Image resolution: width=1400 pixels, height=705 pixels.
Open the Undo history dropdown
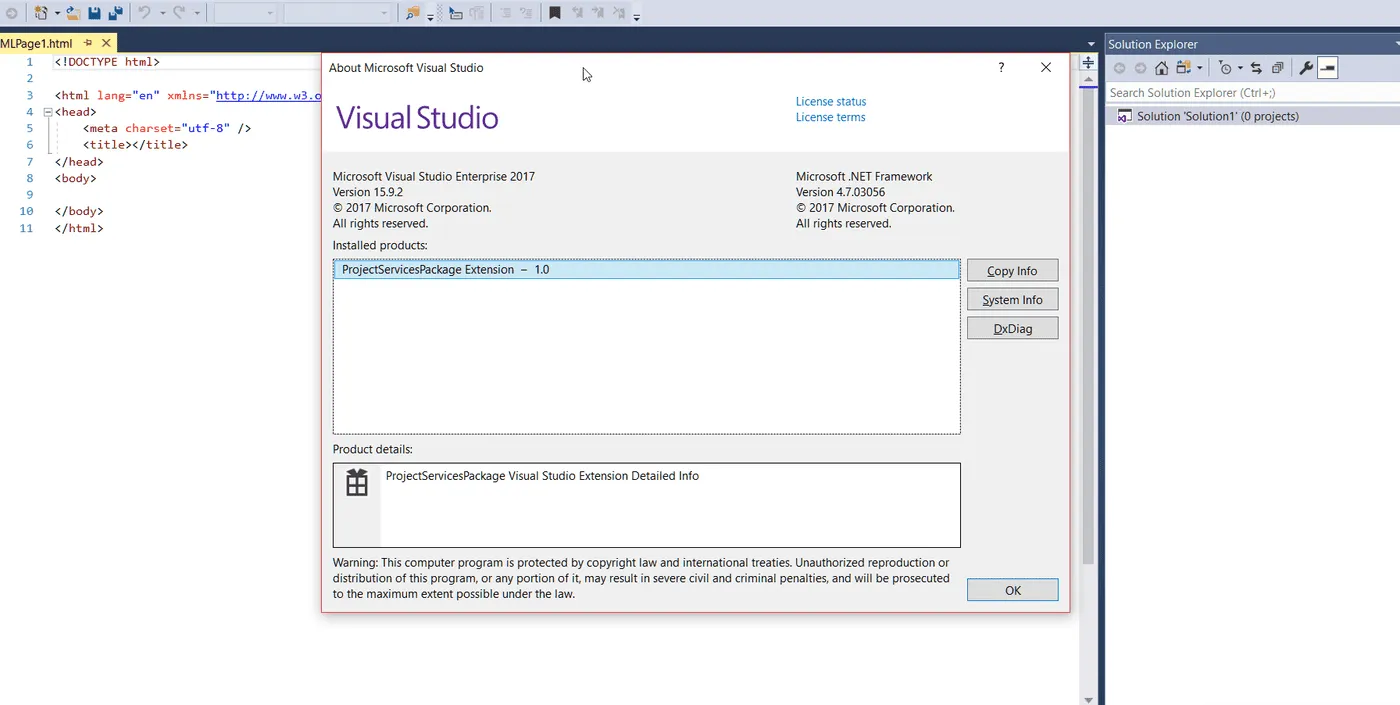[x=163, y=12]
